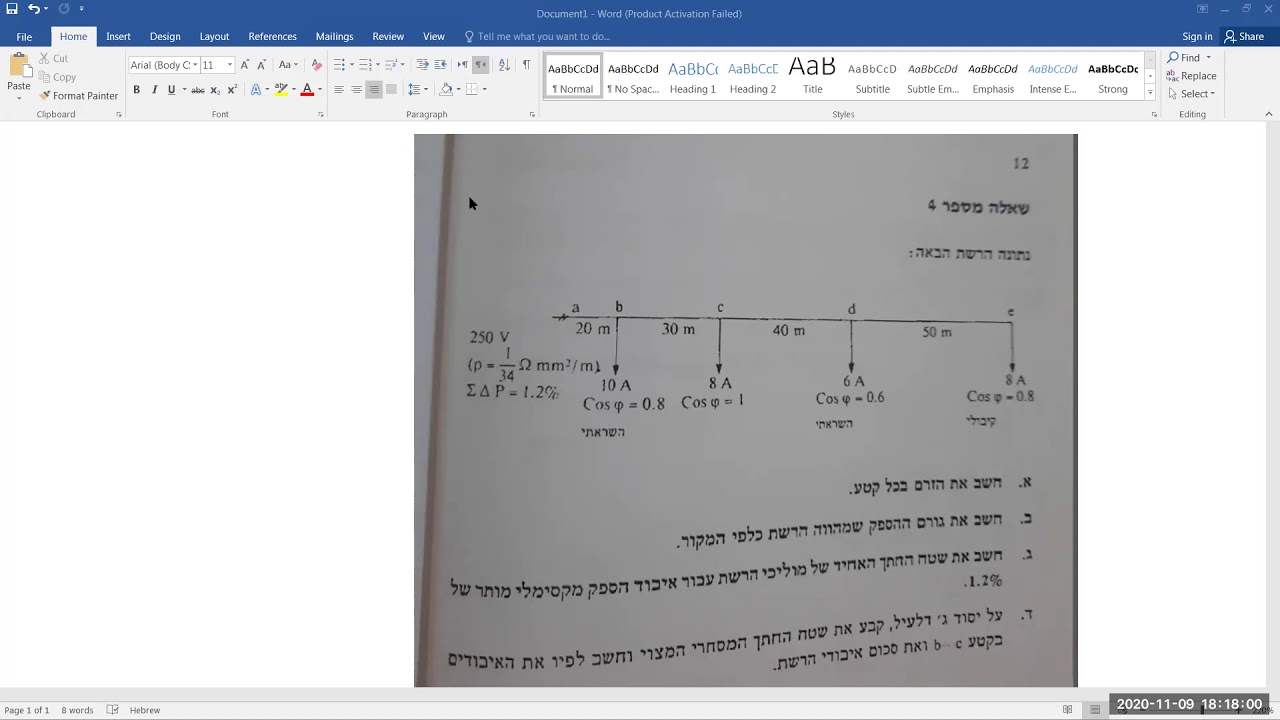Click Sign in

(1197, 37)
